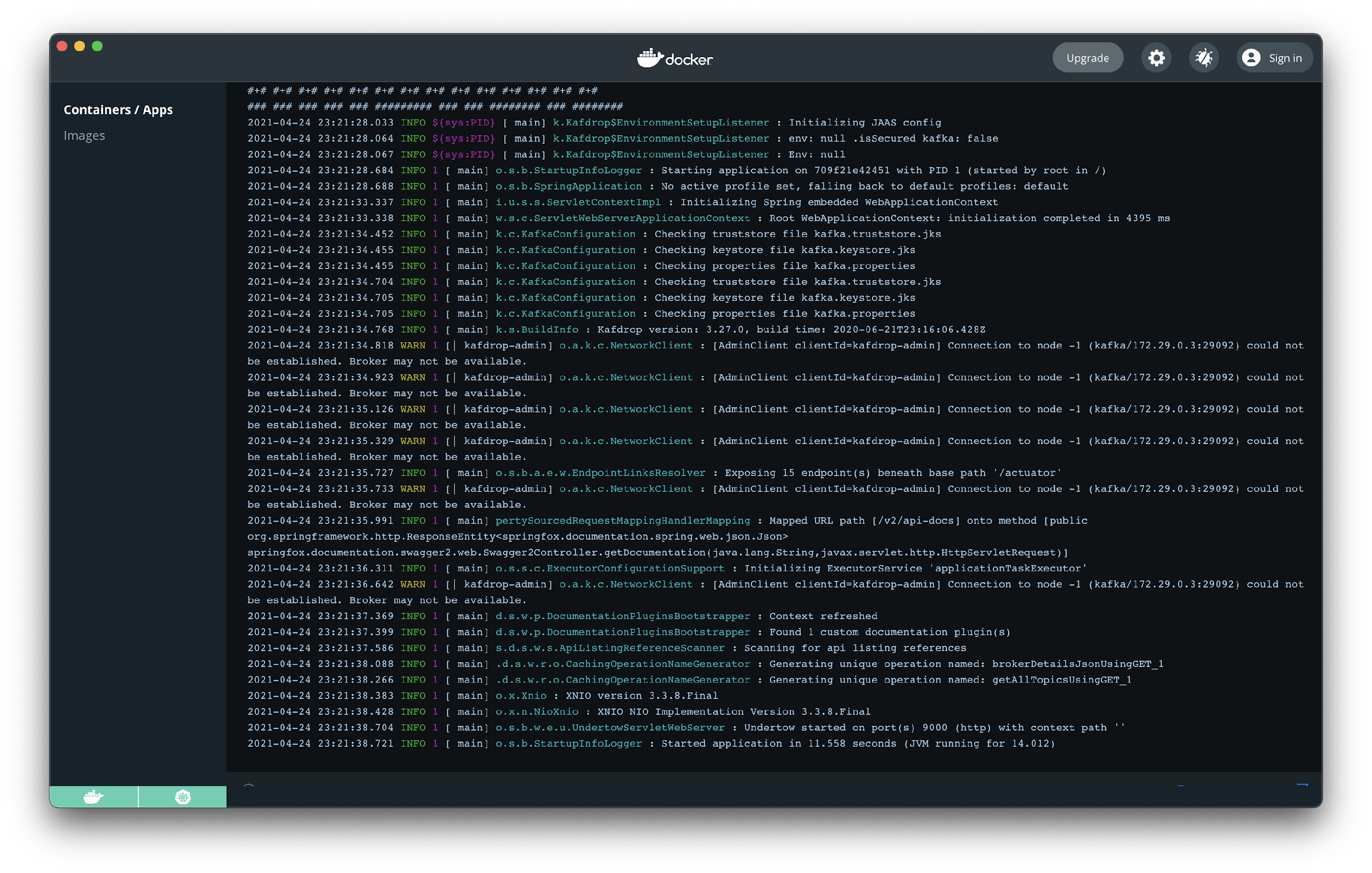The height and width of the screenshot is (873, 1372).
Task: Click log line 'Initializing JAAS config'
Action: (594, 122)
